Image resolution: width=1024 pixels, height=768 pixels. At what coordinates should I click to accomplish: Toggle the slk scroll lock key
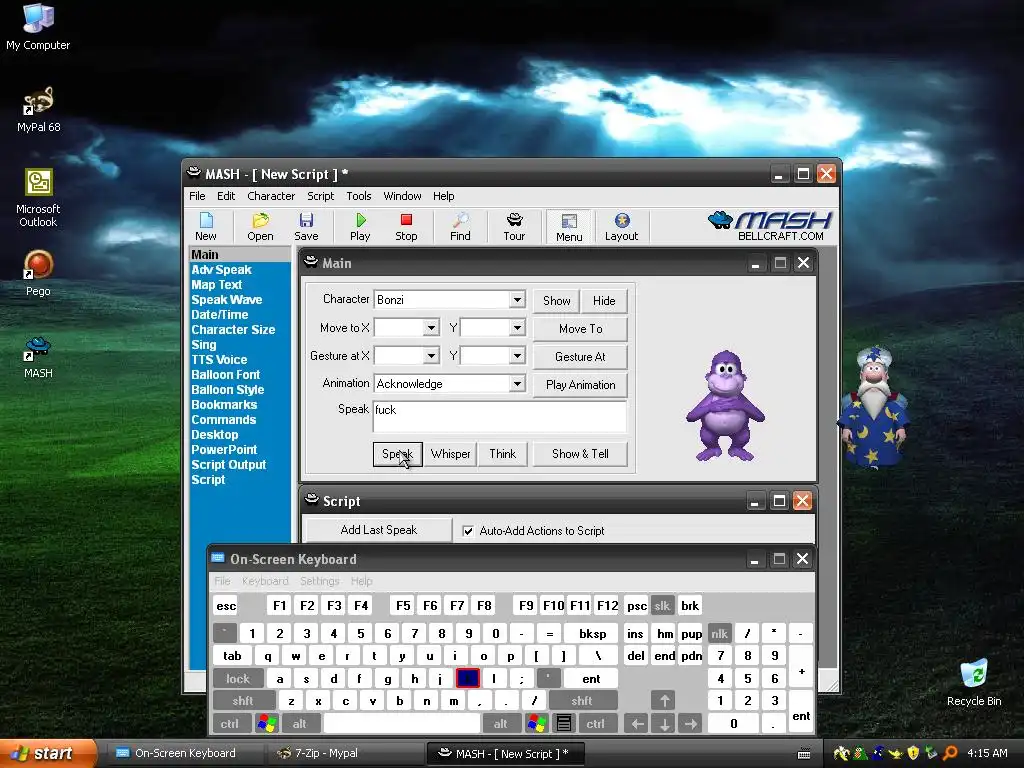(x=662, y=606)
